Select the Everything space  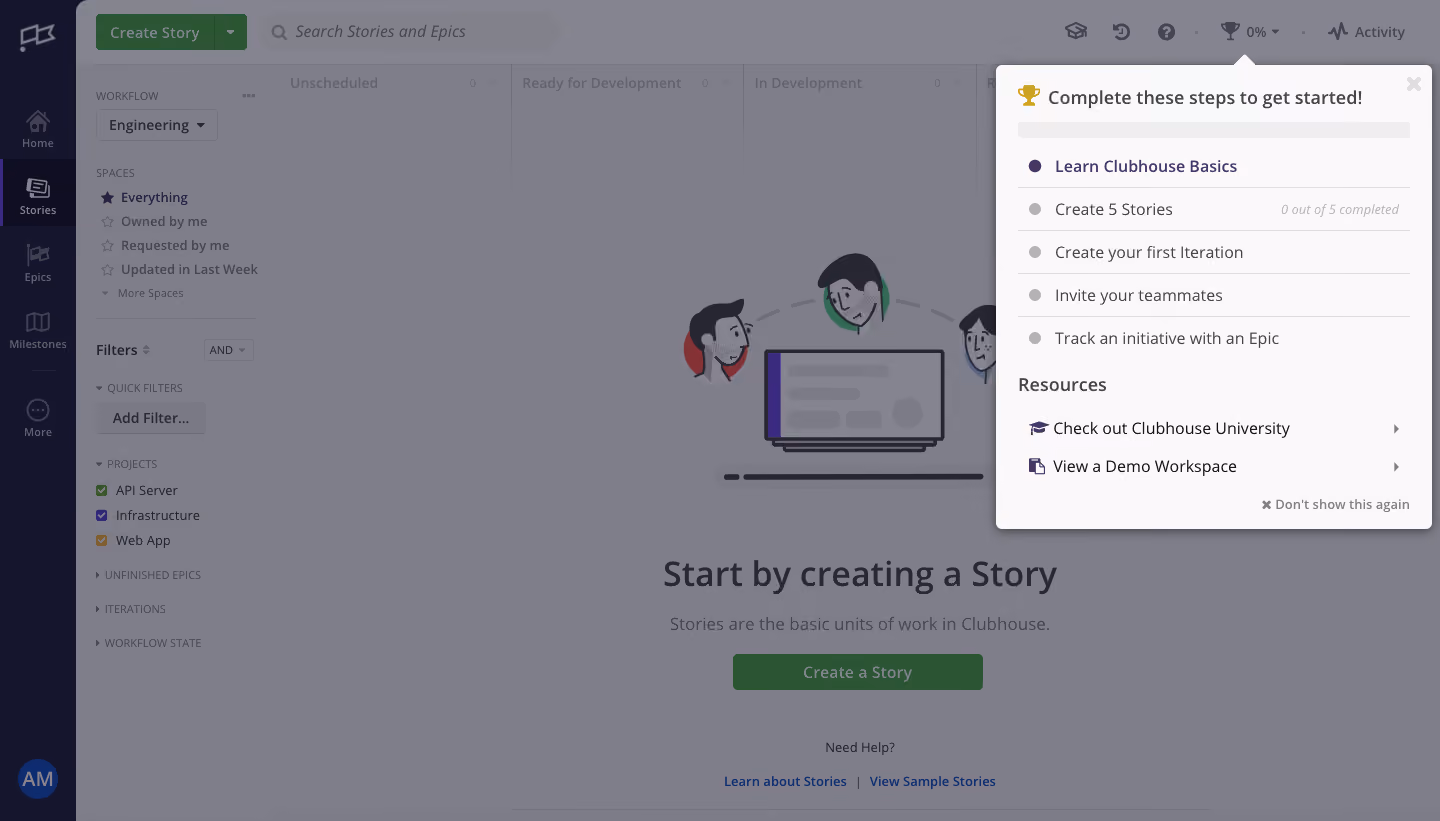click(x=144, y=198)
